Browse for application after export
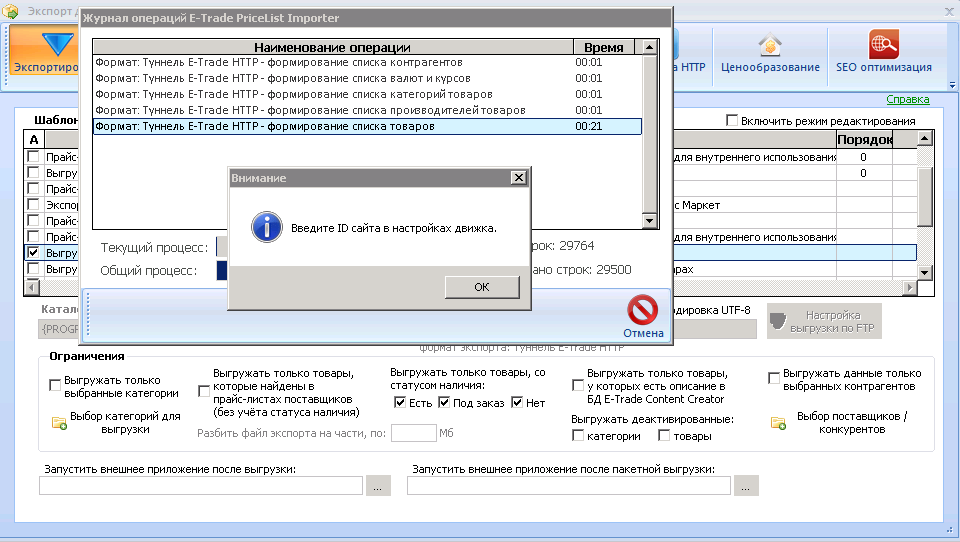 click(x=378, y=486)
